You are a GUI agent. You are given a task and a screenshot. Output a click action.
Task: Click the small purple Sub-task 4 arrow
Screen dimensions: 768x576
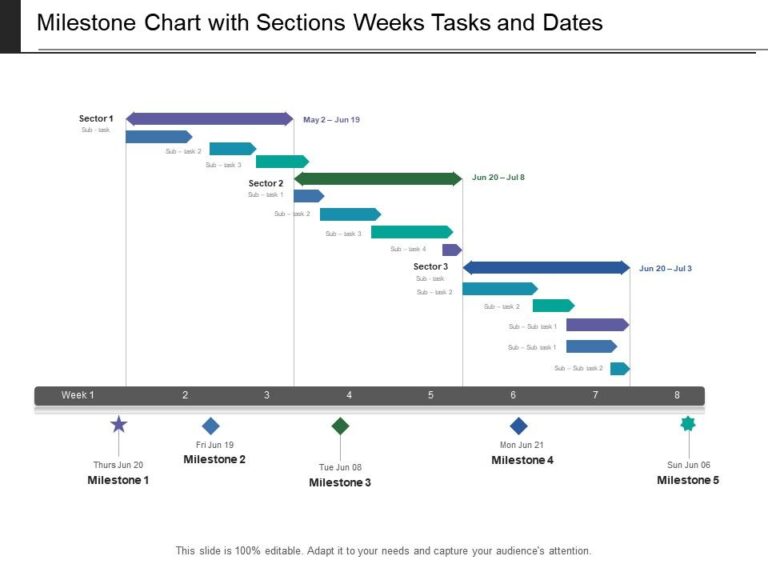(451, 250)
